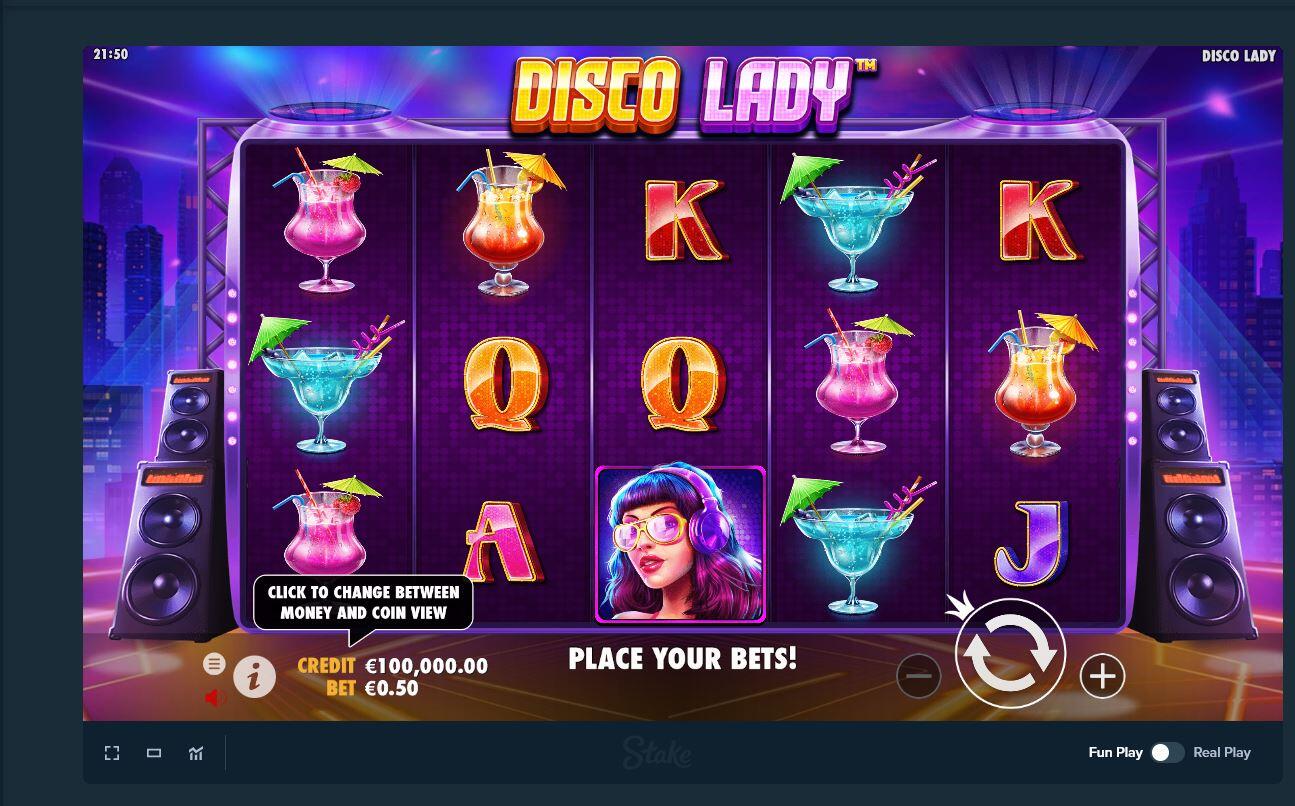Decrease the bet with the minus button
This screenshot has width=1295, height=806.
[x=918, y=677]
